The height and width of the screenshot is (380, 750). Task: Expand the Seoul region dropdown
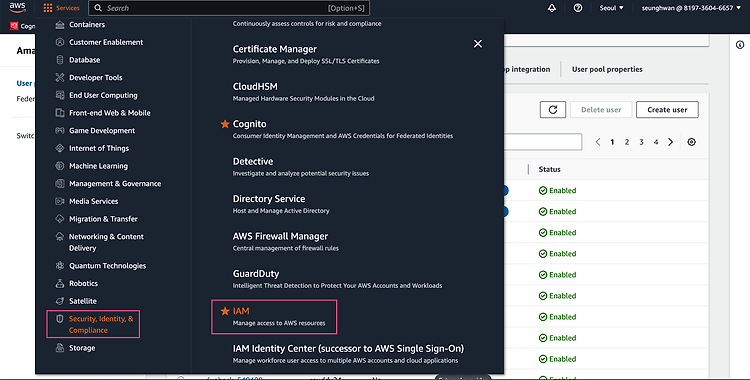[612, 8]
